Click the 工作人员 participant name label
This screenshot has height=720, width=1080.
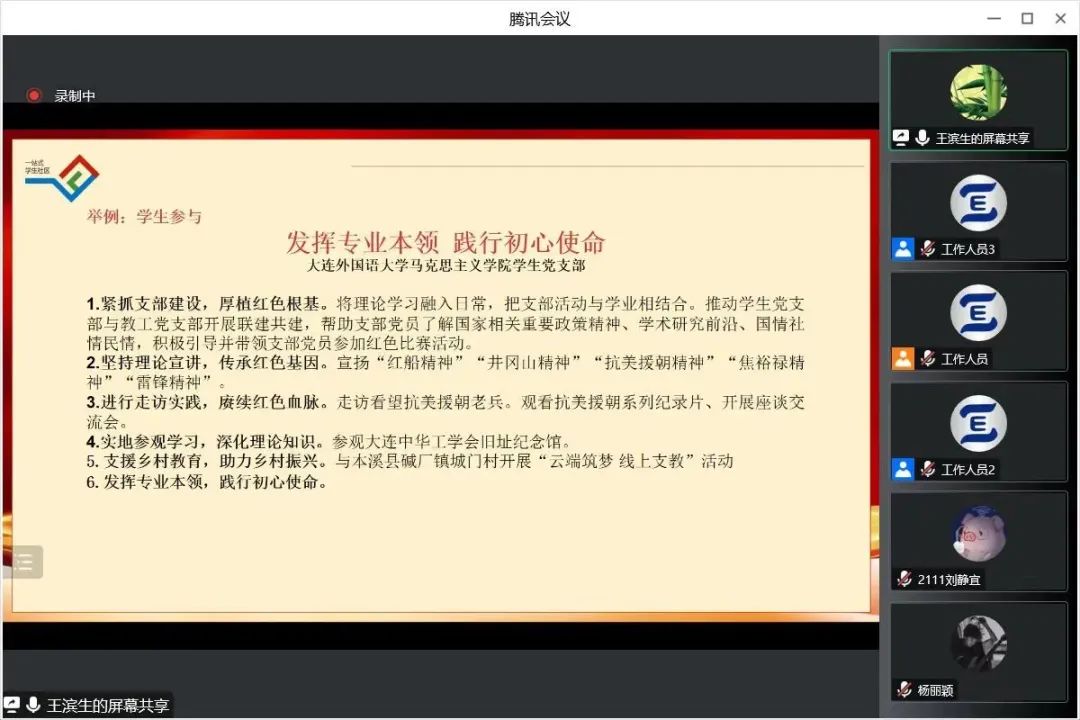965,359
